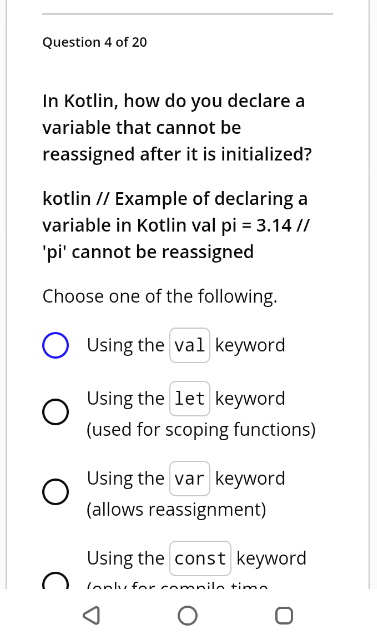Tap the Android back navigation triangle

pos(92,615)
